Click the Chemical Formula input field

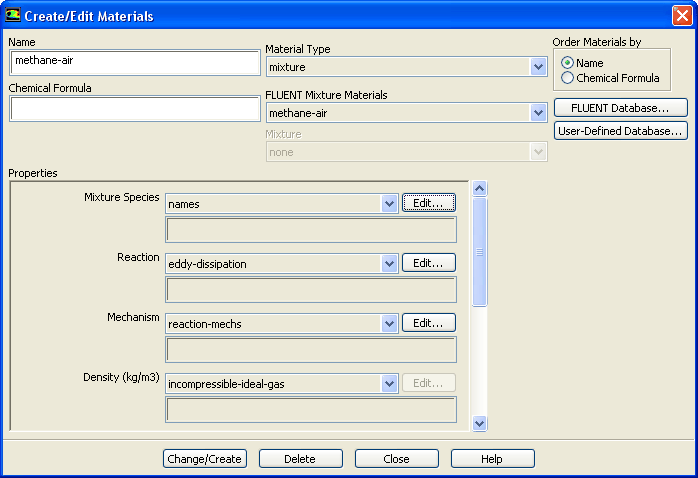click(134, 109)
